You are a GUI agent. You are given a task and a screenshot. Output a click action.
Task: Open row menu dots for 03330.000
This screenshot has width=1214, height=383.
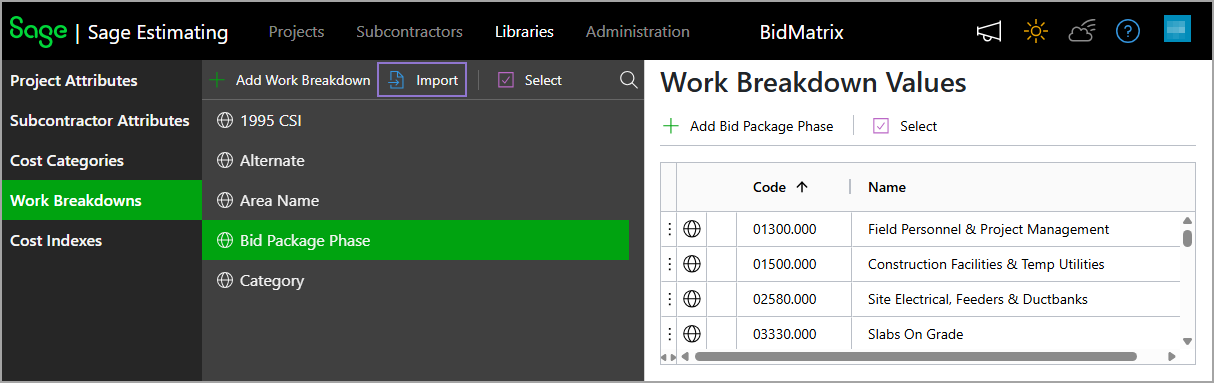(669, 334)
